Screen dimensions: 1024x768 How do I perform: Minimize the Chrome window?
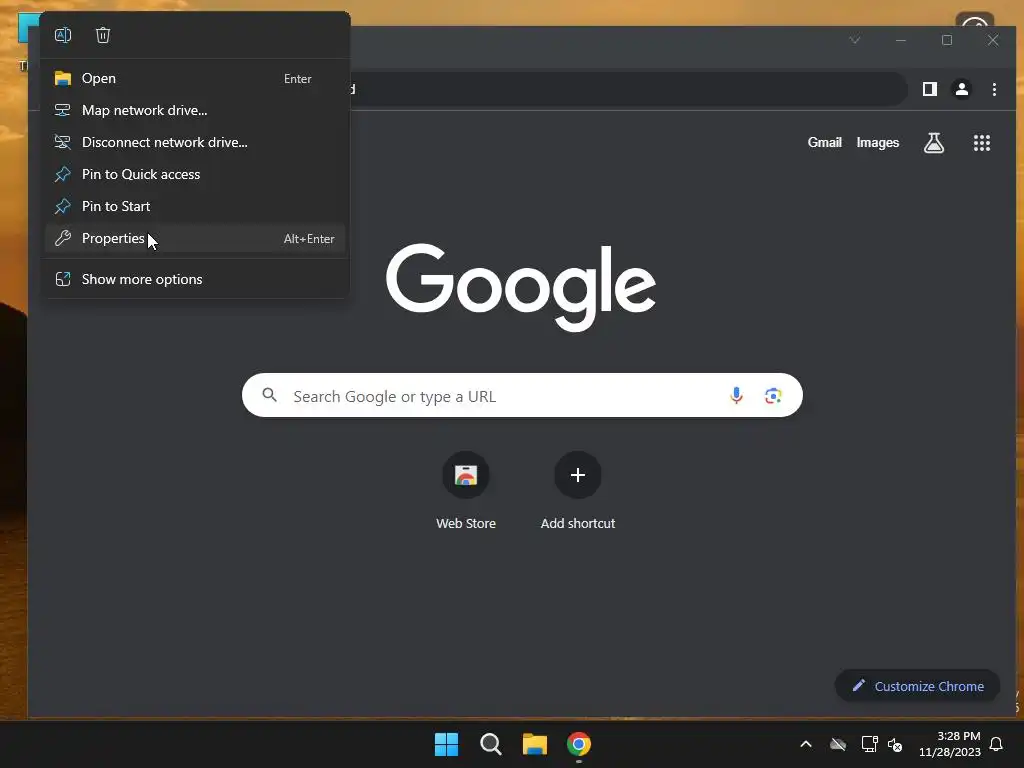901,40
